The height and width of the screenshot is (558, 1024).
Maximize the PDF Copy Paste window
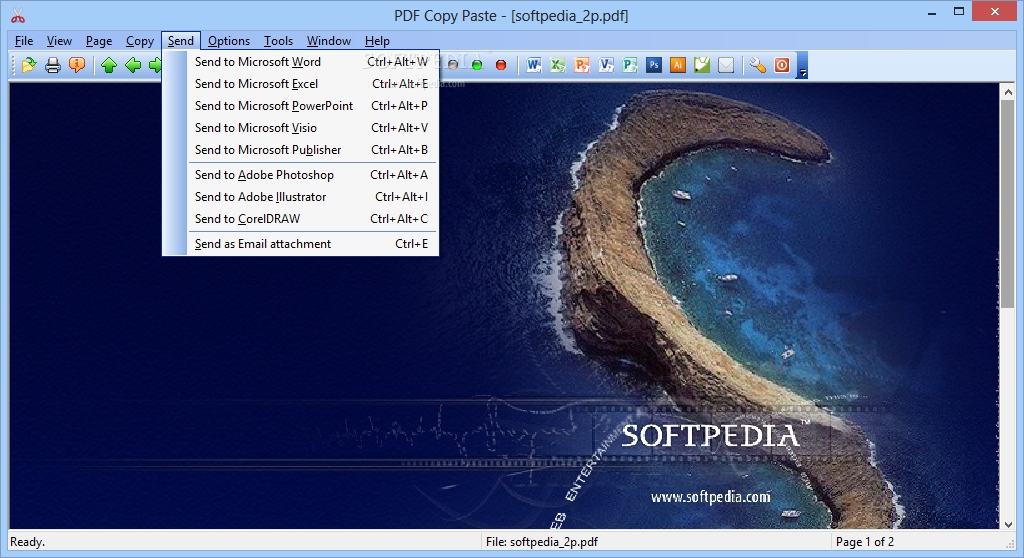(x=959, y=12)
